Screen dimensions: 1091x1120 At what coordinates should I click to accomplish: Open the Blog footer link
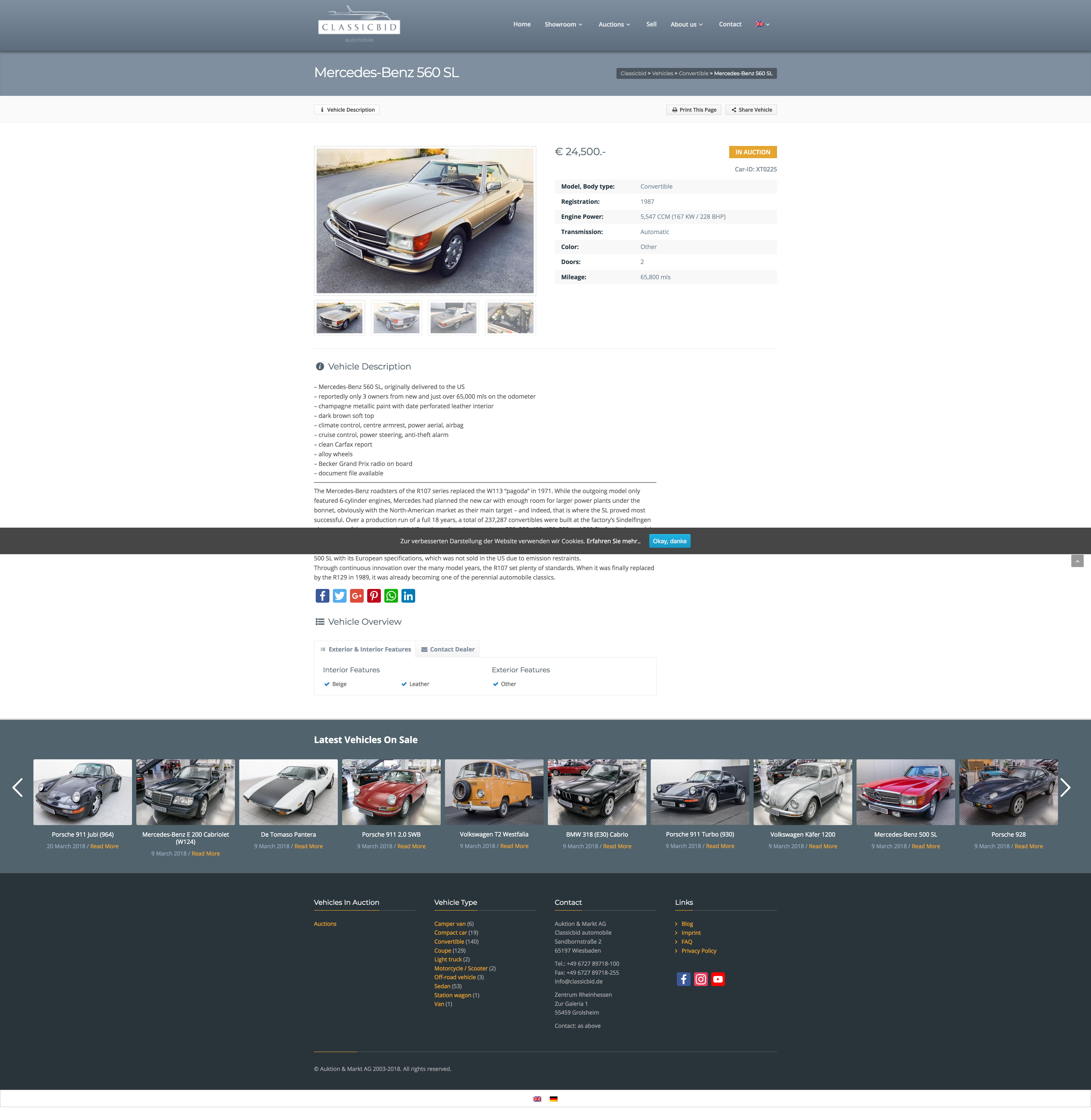pos(687,923)
